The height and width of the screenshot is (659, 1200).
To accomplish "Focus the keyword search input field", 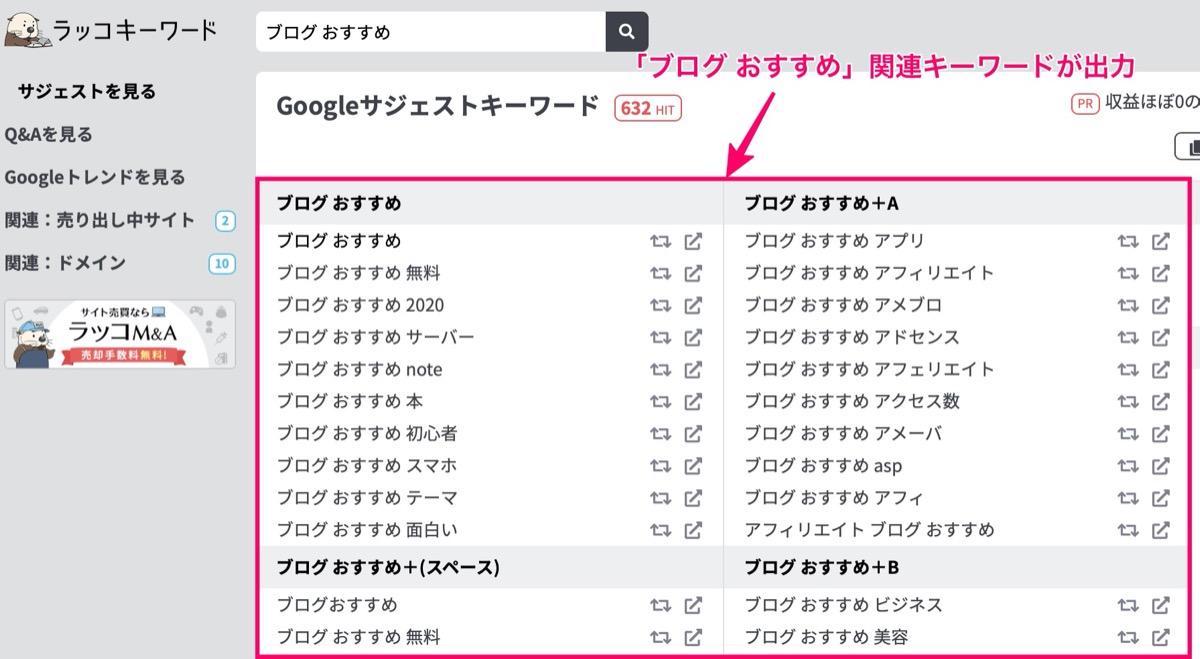I will tap(431, 32).
